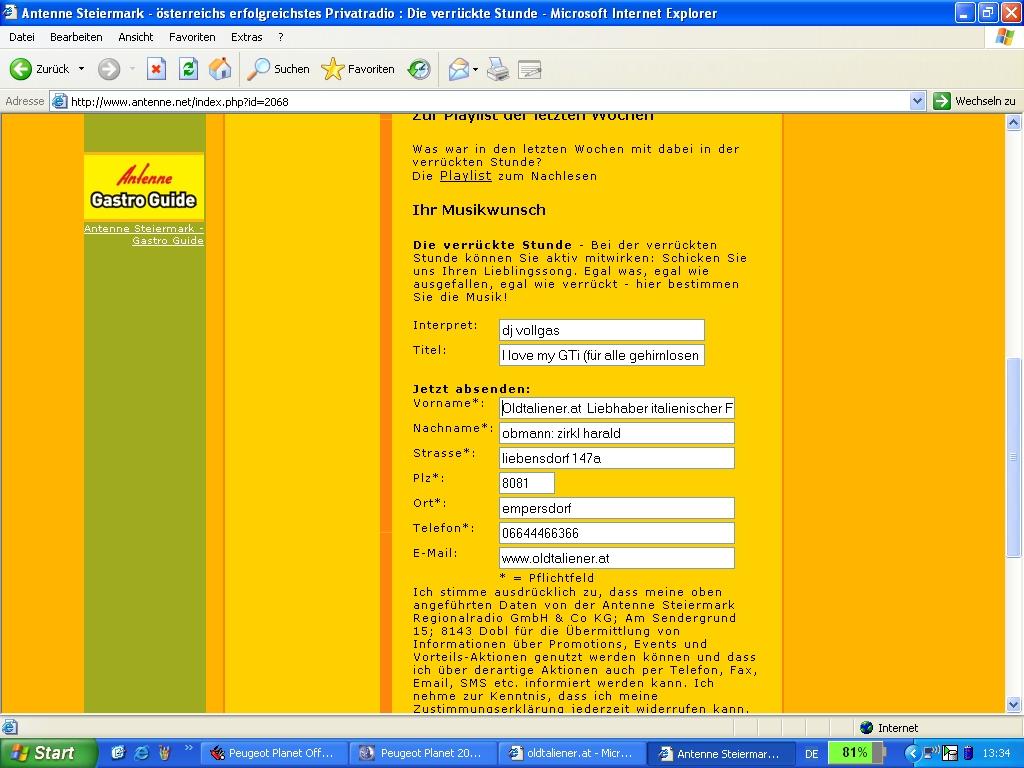1024x768 pixels.
Task: Click the Internet security zone indicator
Action: pyautogui.click(x=889, y=728)
